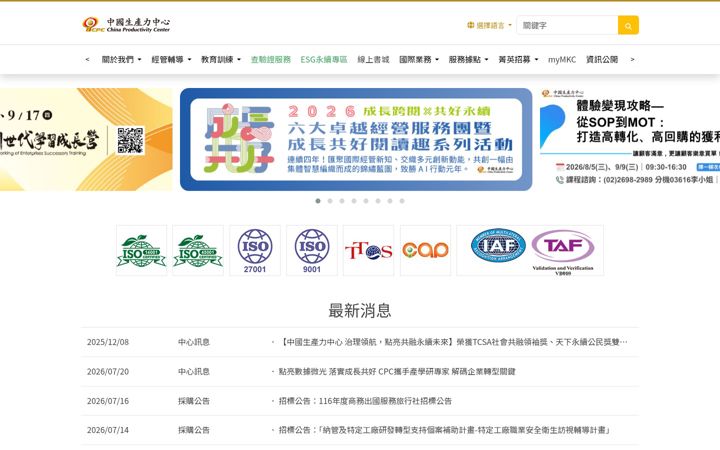Open the 世代學習成長營 left banner
Viewport: 720px width, 450px height.
coord(86,139)
